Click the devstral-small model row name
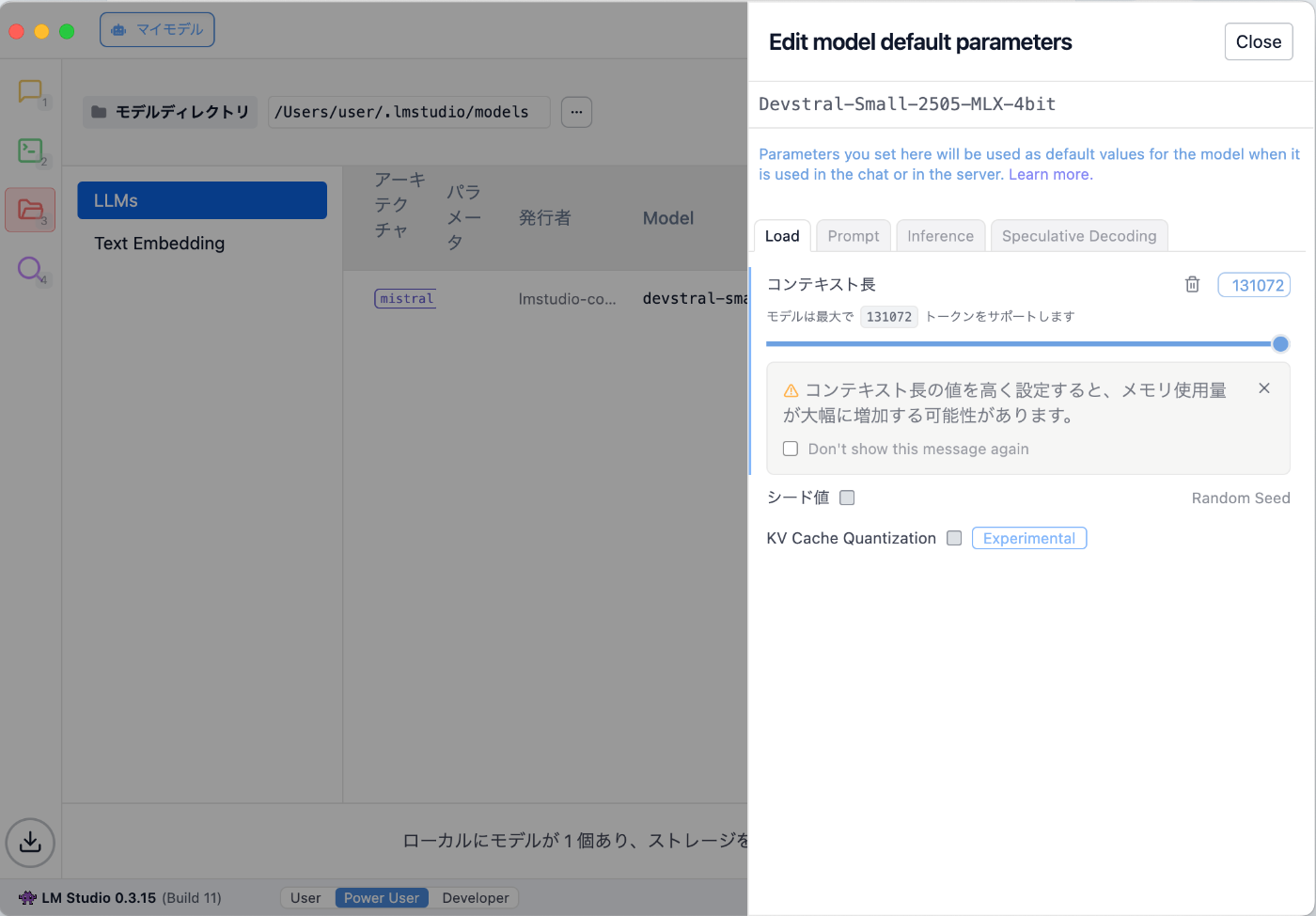Screen dimensions: 1316x916 [x=695, y=299]
